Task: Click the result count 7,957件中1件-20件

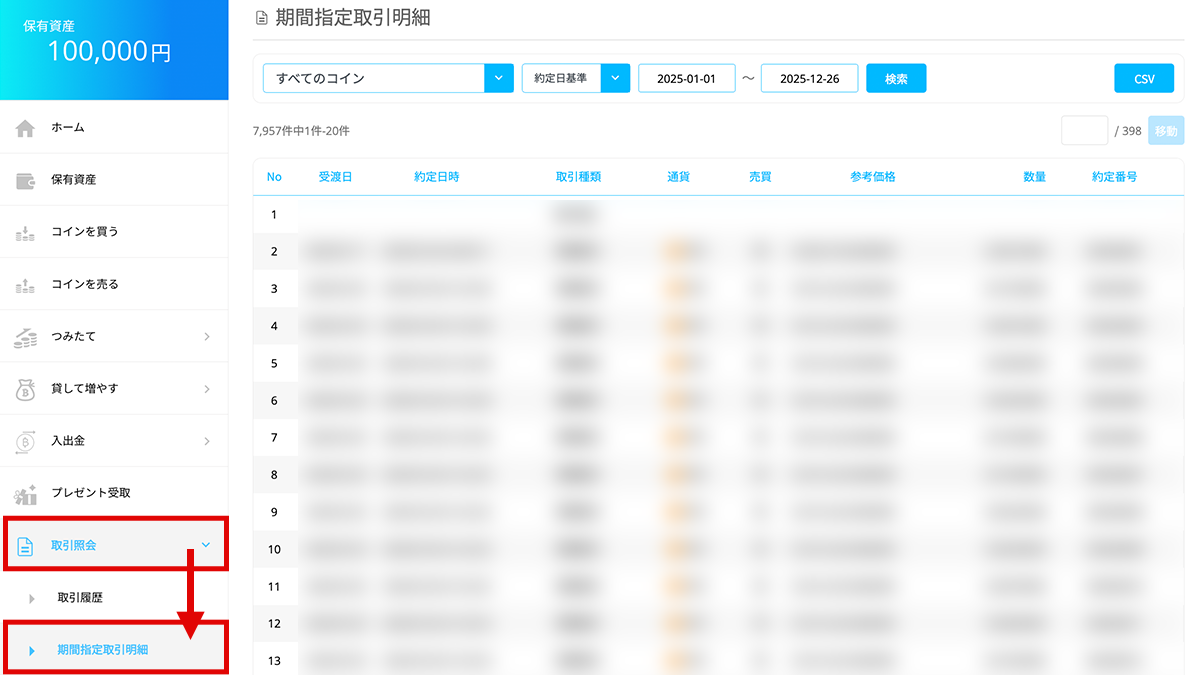Action: (301, 131)
